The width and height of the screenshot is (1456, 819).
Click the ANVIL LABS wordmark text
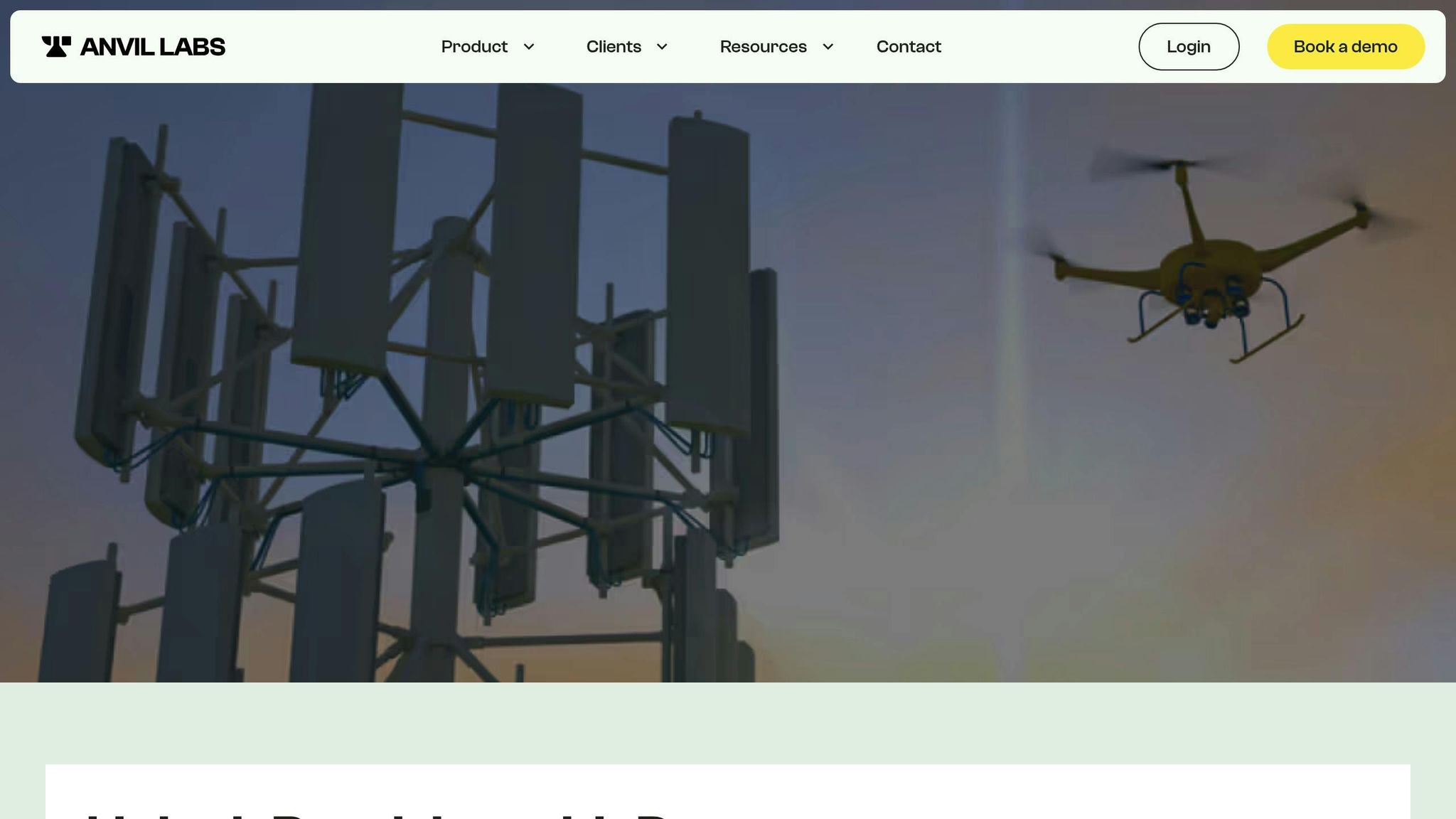coord(153,47)
